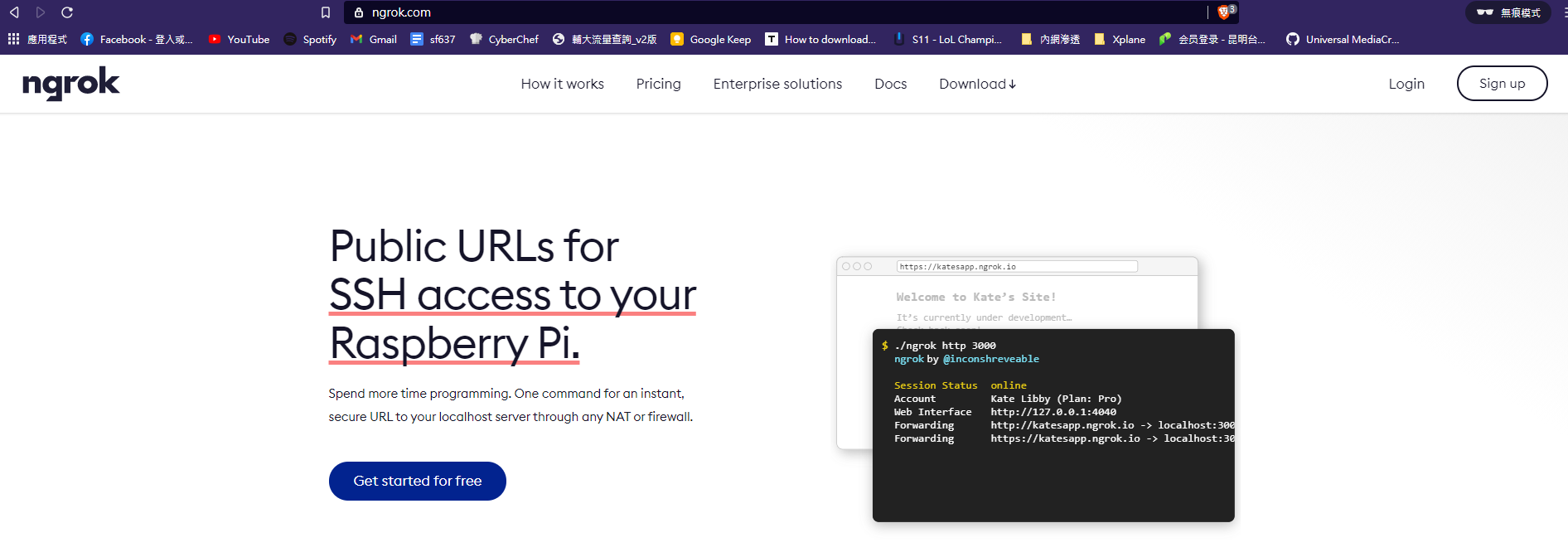Open the YouTube bookmark
Viewport: 1568px width, 552px height.
[239, 39]
